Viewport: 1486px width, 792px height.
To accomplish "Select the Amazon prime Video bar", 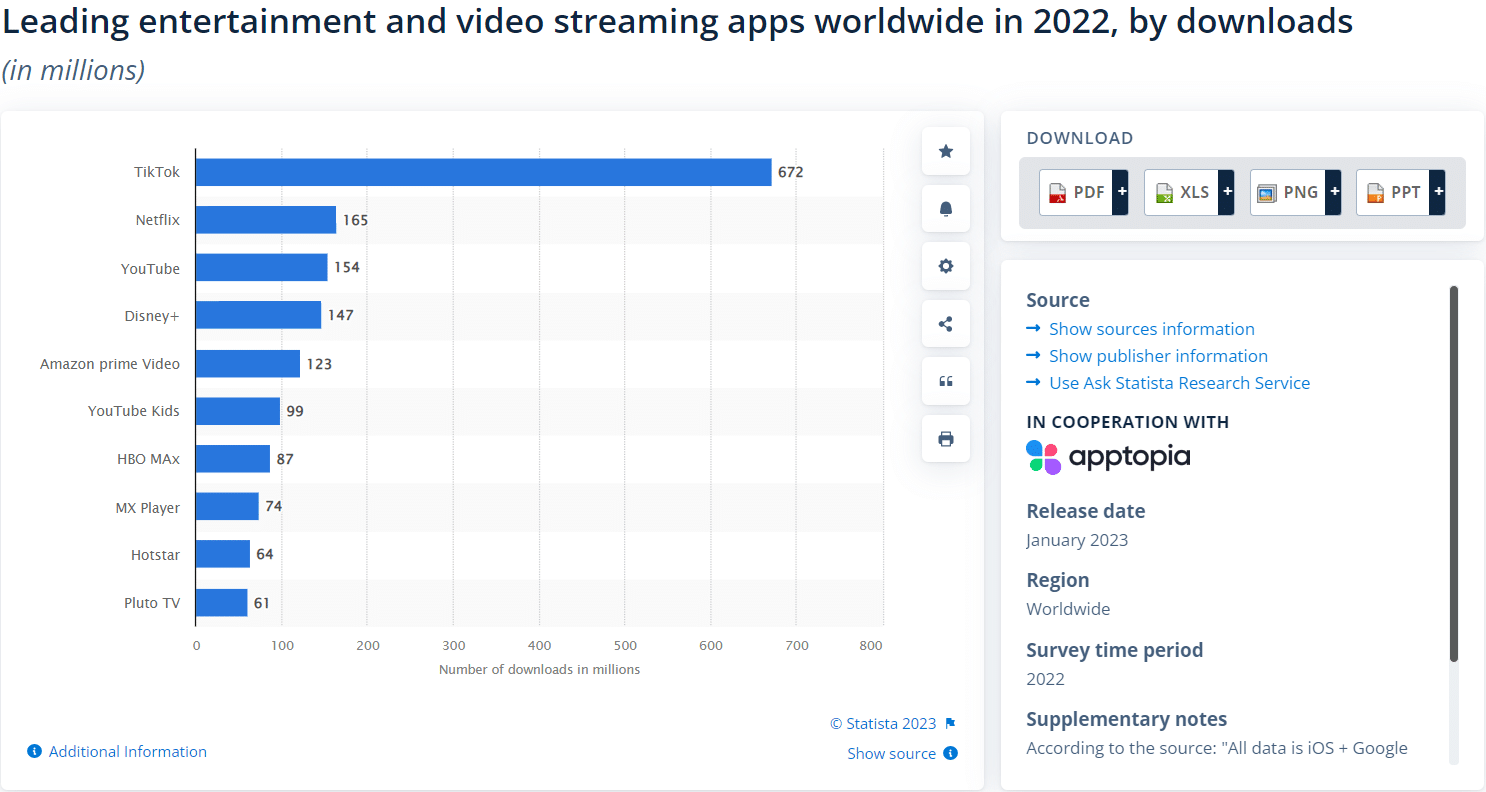I will [x=248, y=364].
